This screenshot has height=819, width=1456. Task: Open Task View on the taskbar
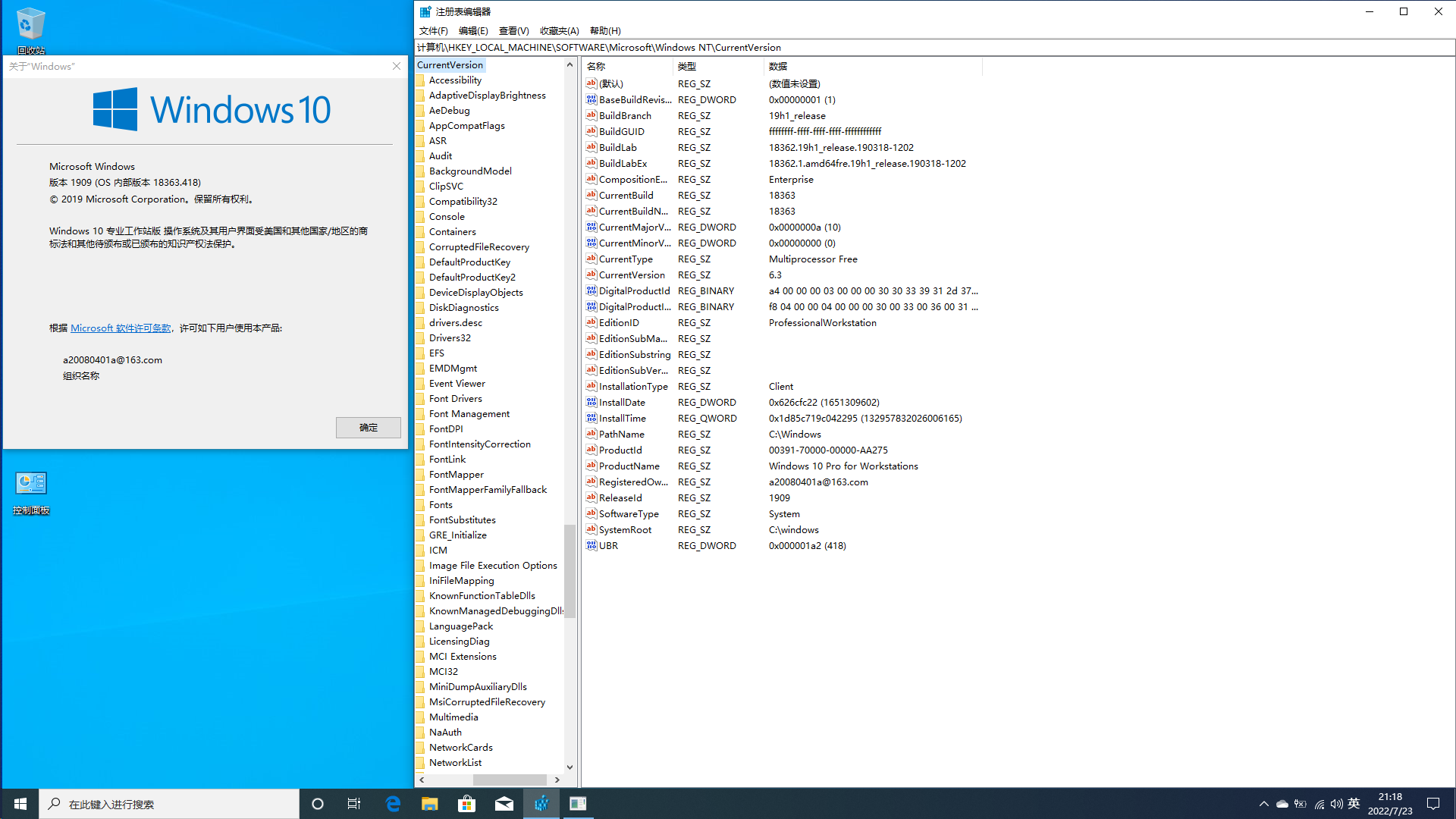354,804
